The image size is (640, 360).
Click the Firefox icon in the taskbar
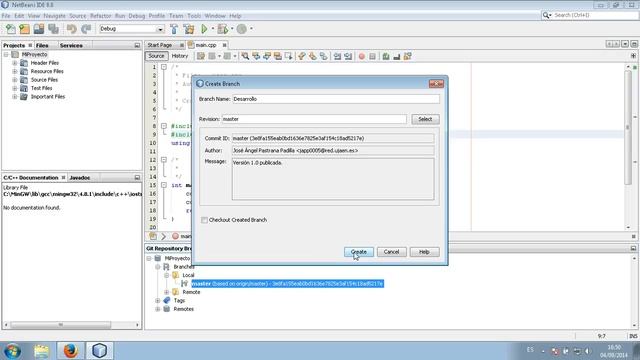tap(70, 350)
